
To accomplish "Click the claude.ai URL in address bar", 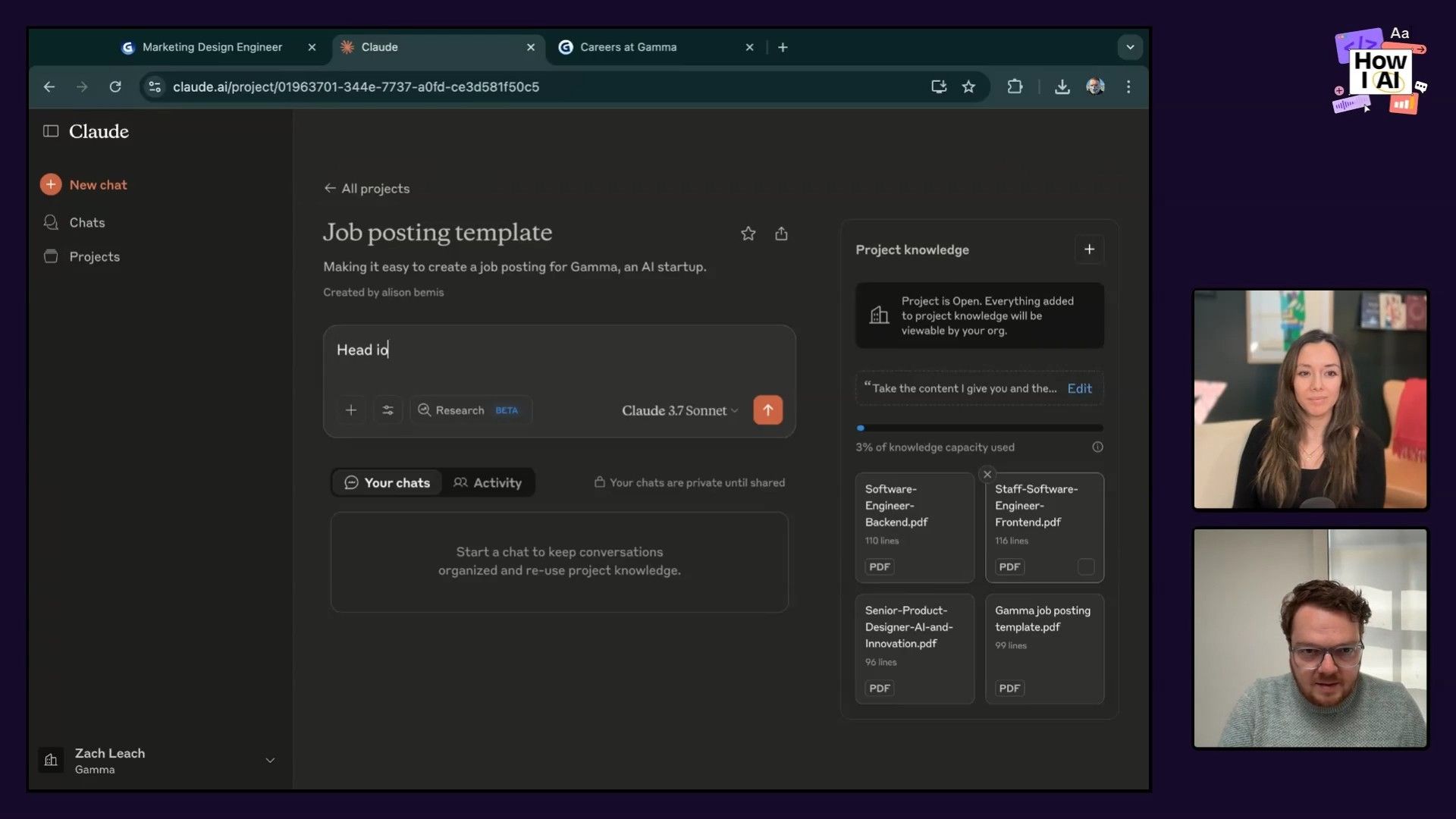I will (x=356, y=87).
